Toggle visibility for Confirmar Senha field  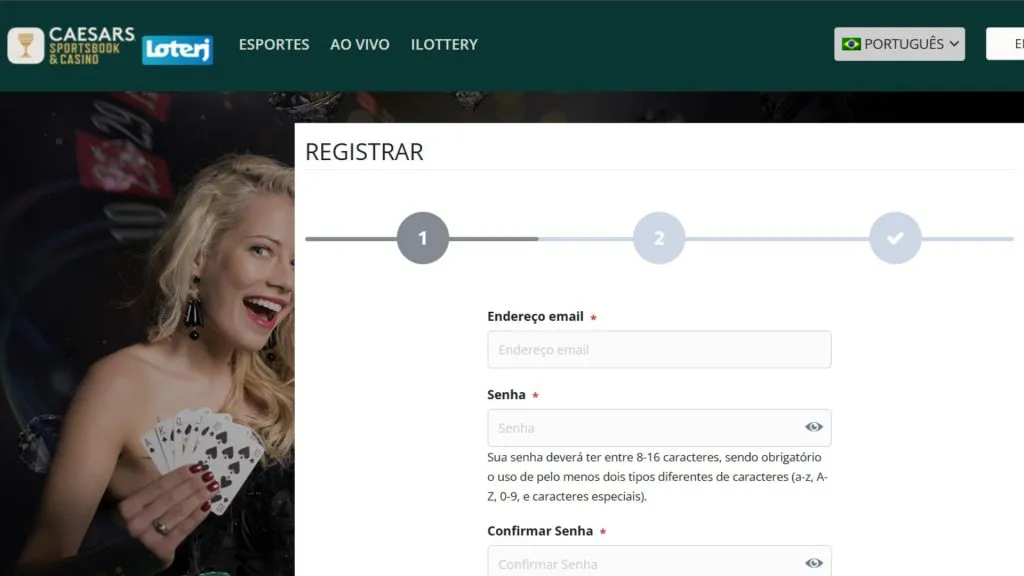tap(814, 563)
